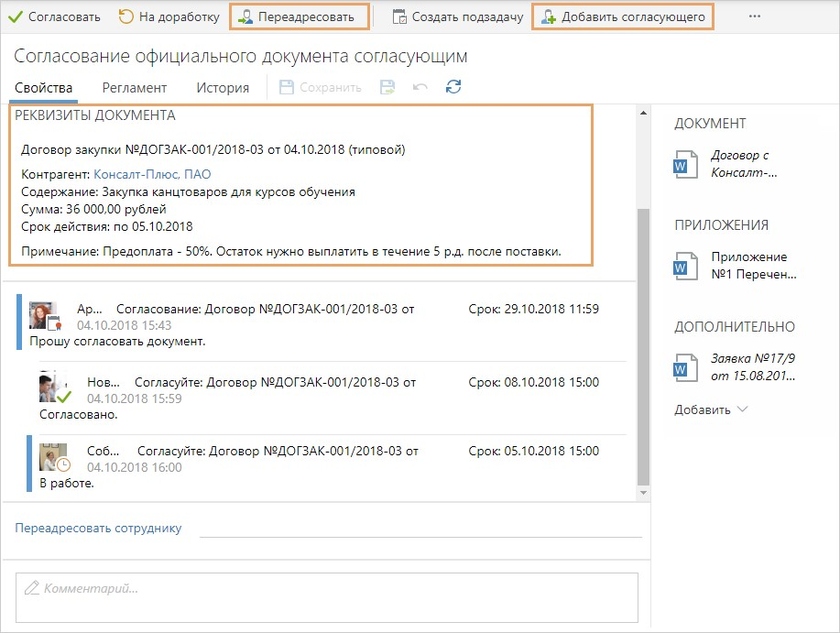Send document На доработку
This screenshot has width=840, height=633.
pos(169,17)
